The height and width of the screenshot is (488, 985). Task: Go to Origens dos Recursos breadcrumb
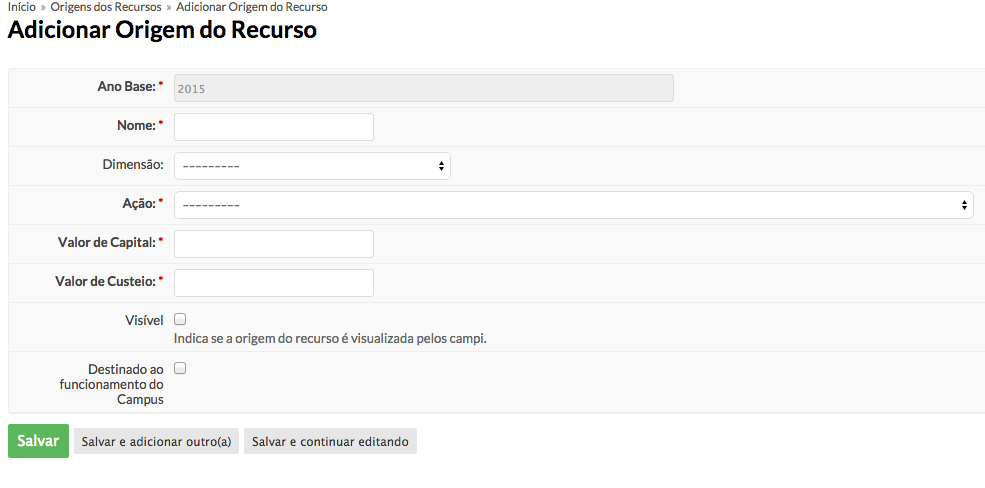106,7
